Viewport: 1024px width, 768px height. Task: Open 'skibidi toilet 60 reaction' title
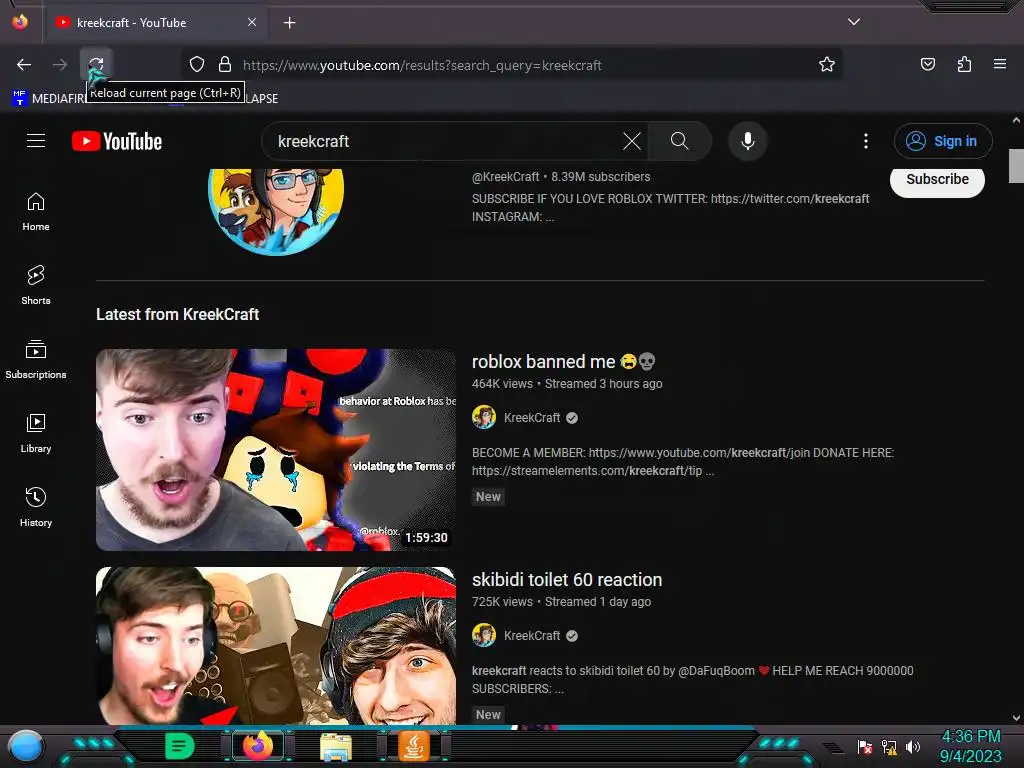[x=567, y=580]
